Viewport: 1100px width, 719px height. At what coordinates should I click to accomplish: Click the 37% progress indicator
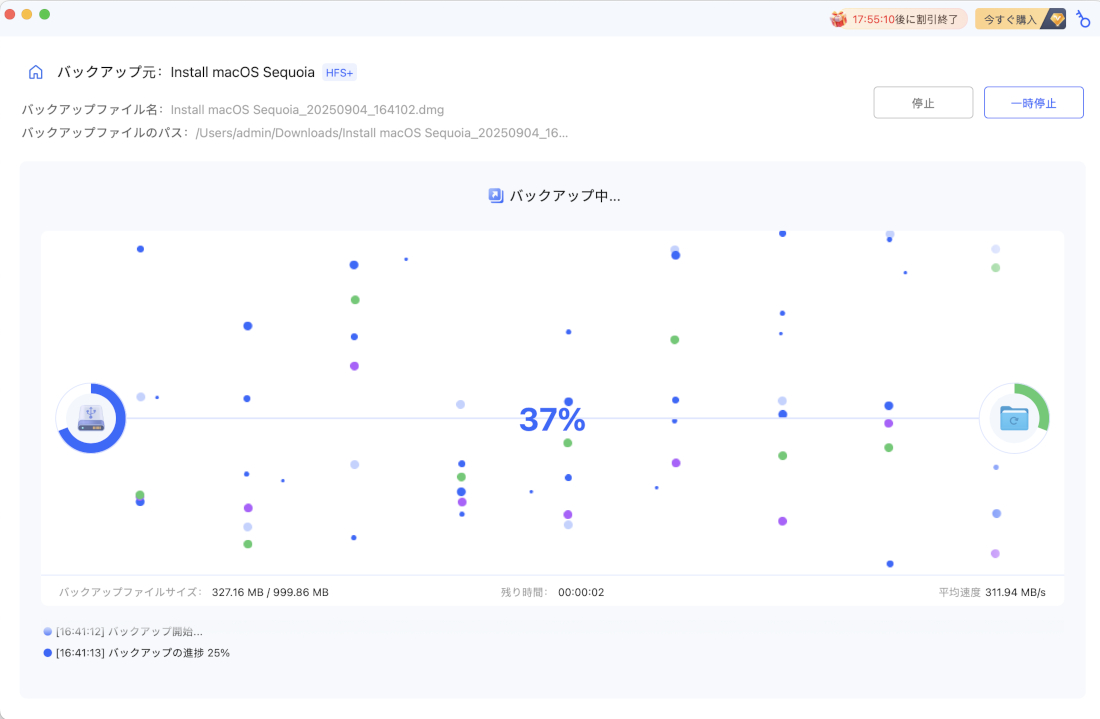pos(553,418)
